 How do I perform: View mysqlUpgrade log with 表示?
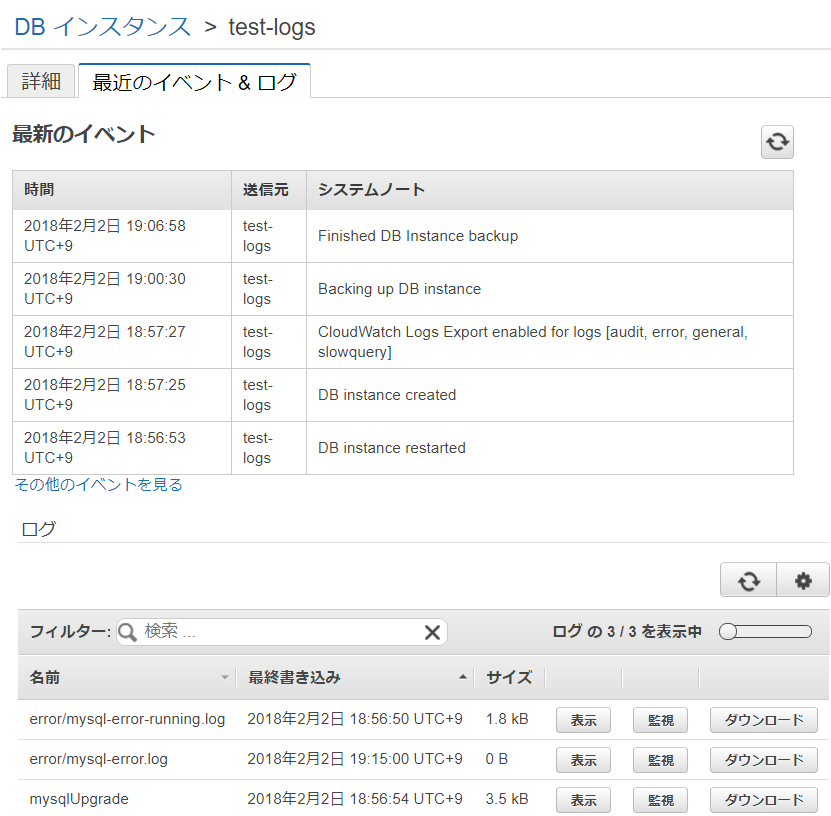coord(583,800)
